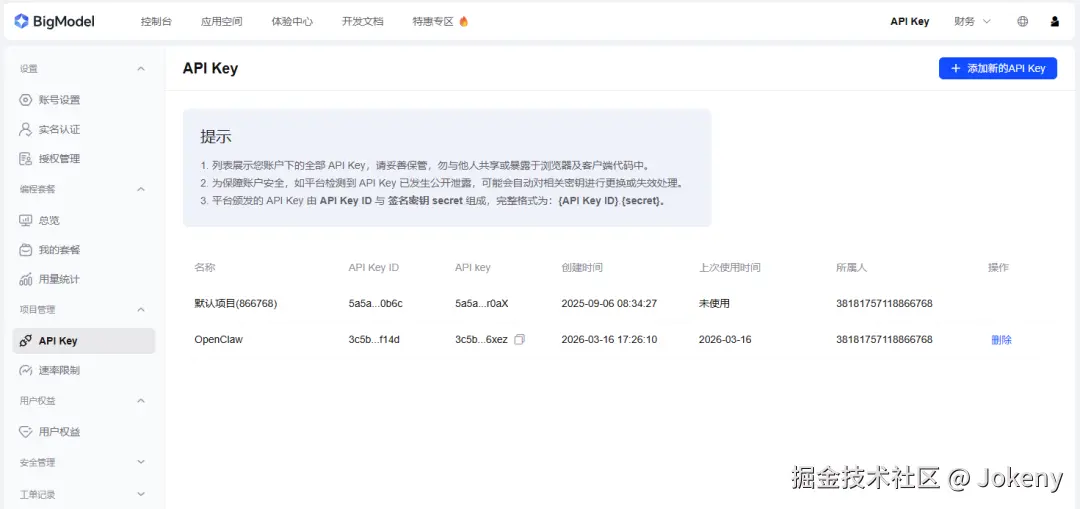Click the 实名认证 person icon

pos(25,129)
